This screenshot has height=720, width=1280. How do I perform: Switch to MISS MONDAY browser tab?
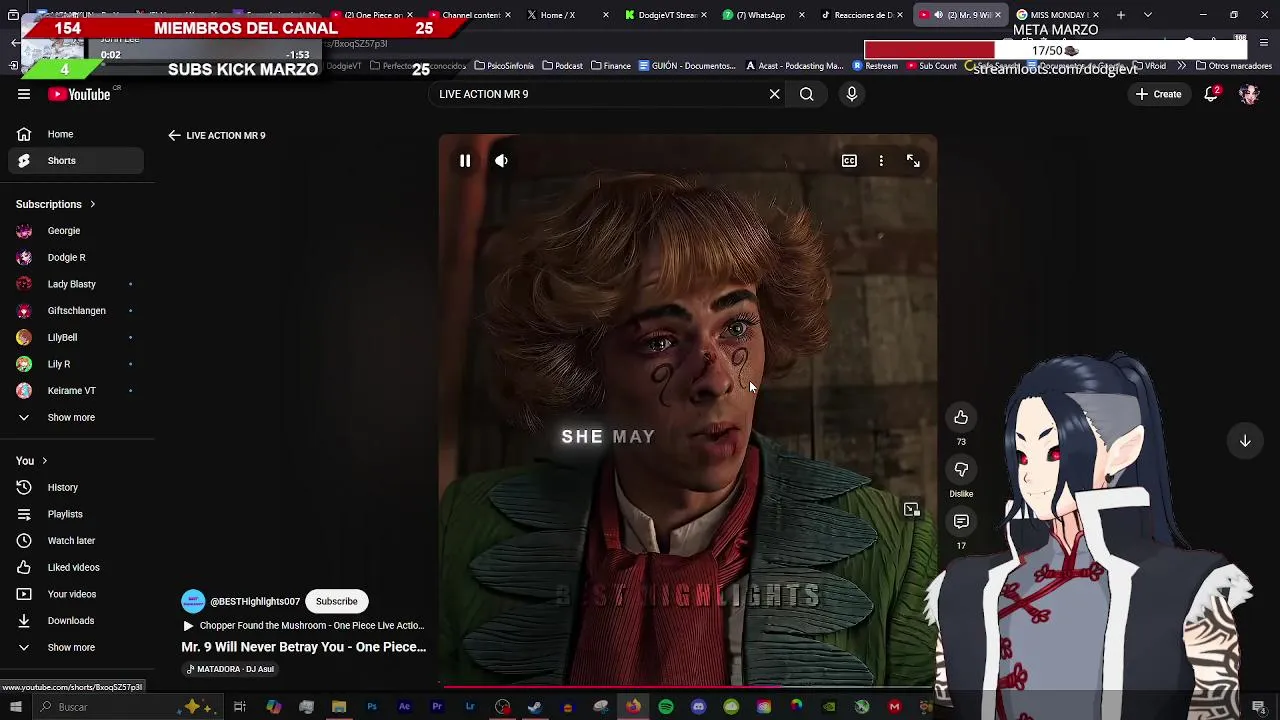pyautogui.click(x=1058, y=15)
